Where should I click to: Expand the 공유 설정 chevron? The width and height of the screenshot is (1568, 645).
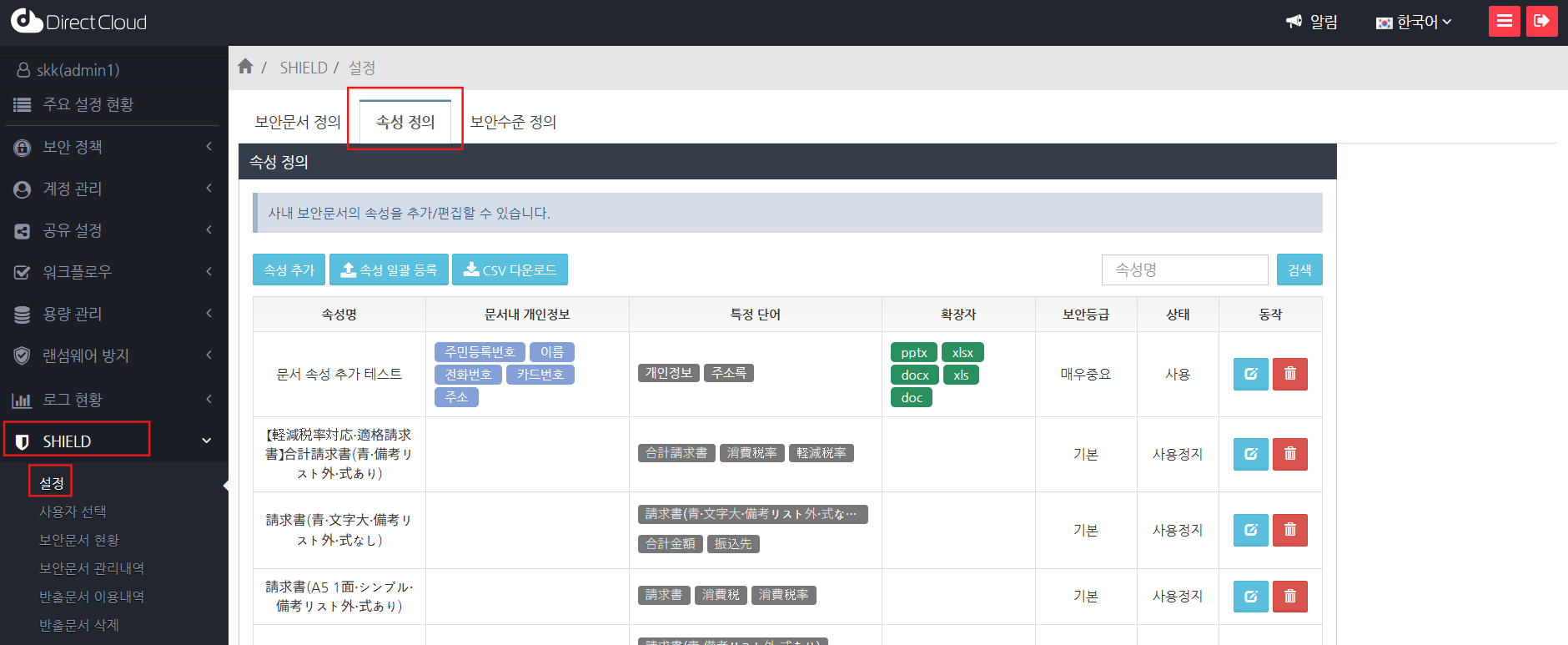209,230
